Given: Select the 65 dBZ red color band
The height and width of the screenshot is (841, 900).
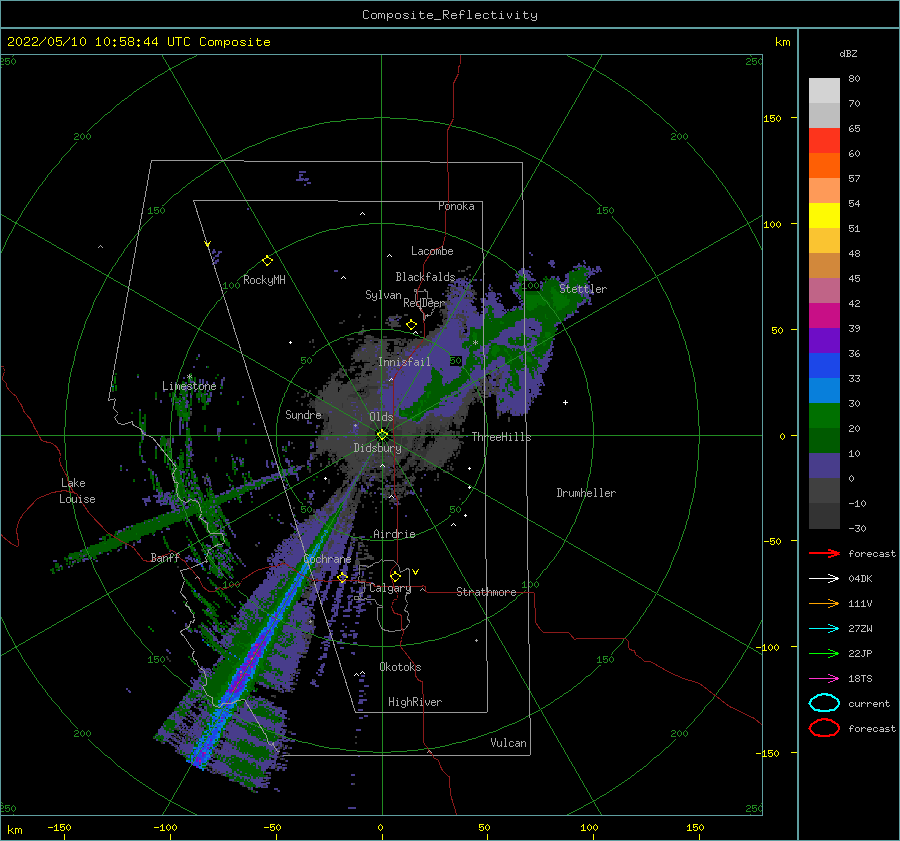Looking at the screenshot, I should click(824, 140).
